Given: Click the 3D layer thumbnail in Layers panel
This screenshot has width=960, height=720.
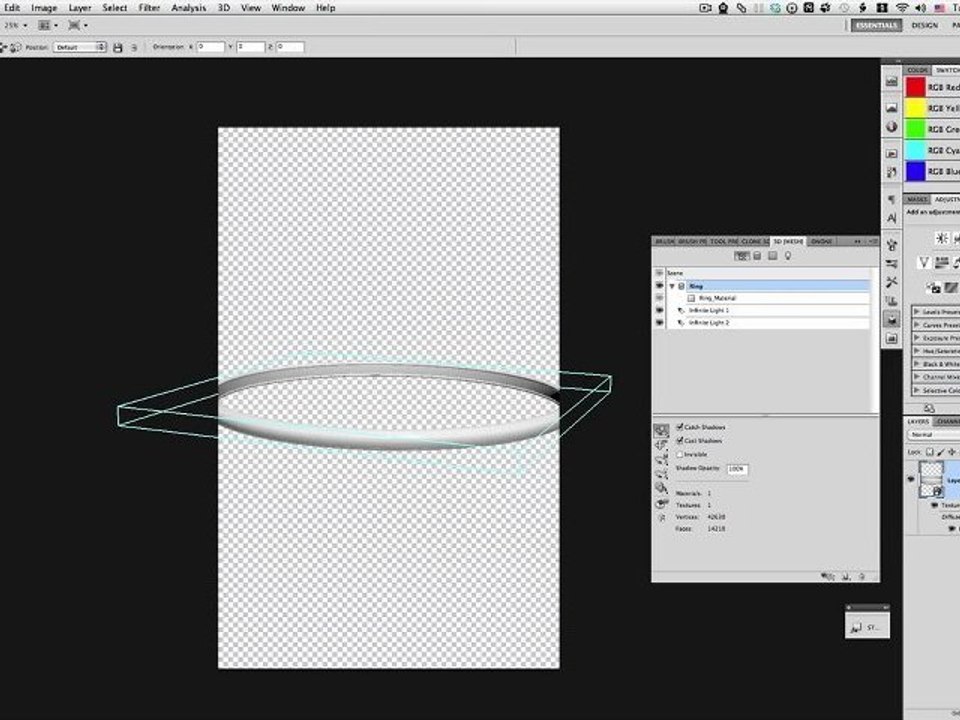Looking at the screenshot, I should pyautogui.click(x=932, y=479).
